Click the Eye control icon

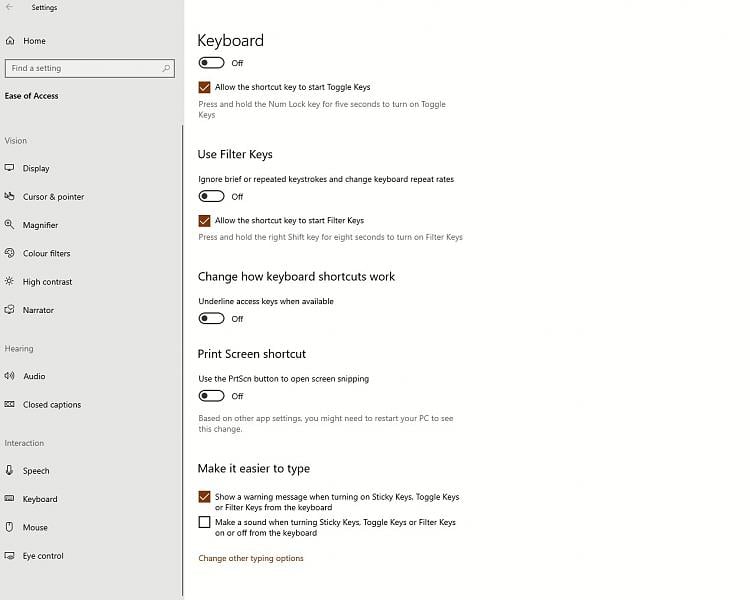click(10, 556)
